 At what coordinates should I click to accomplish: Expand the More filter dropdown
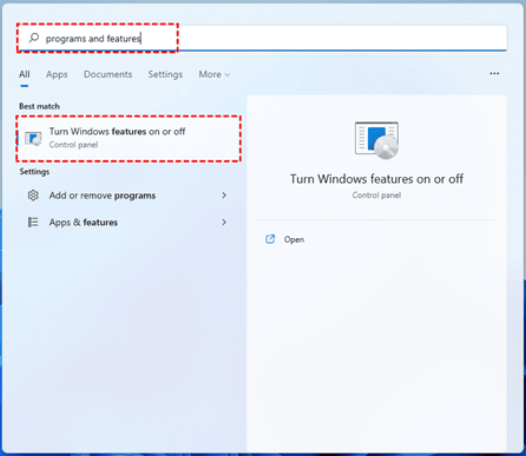(x=214, y=74)
